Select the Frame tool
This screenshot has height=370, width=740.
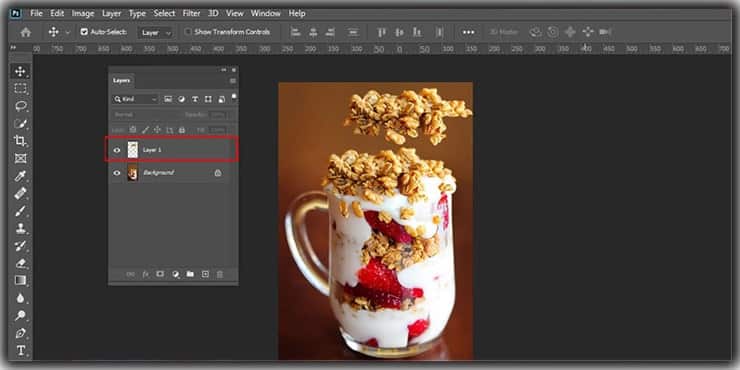(x=20, y=158)
